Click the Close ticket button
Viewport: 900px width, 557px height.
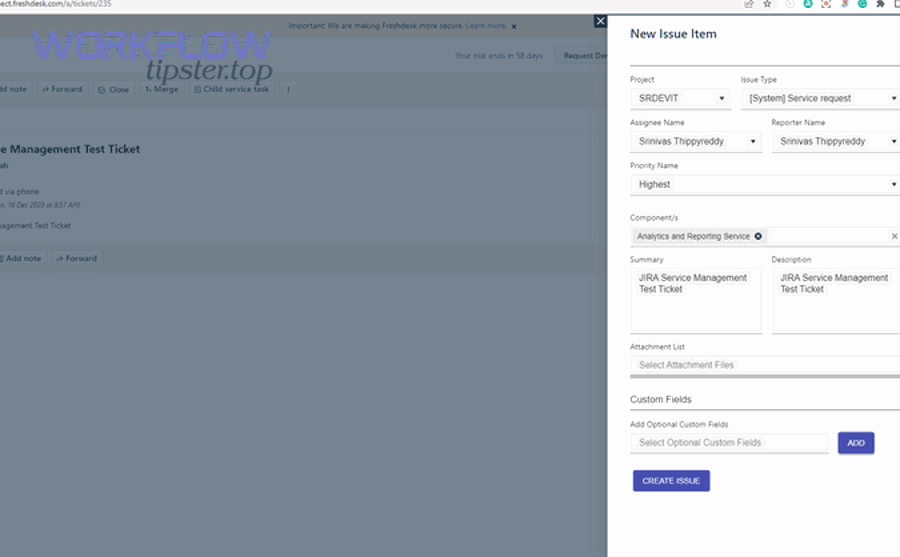pos(114,90)
